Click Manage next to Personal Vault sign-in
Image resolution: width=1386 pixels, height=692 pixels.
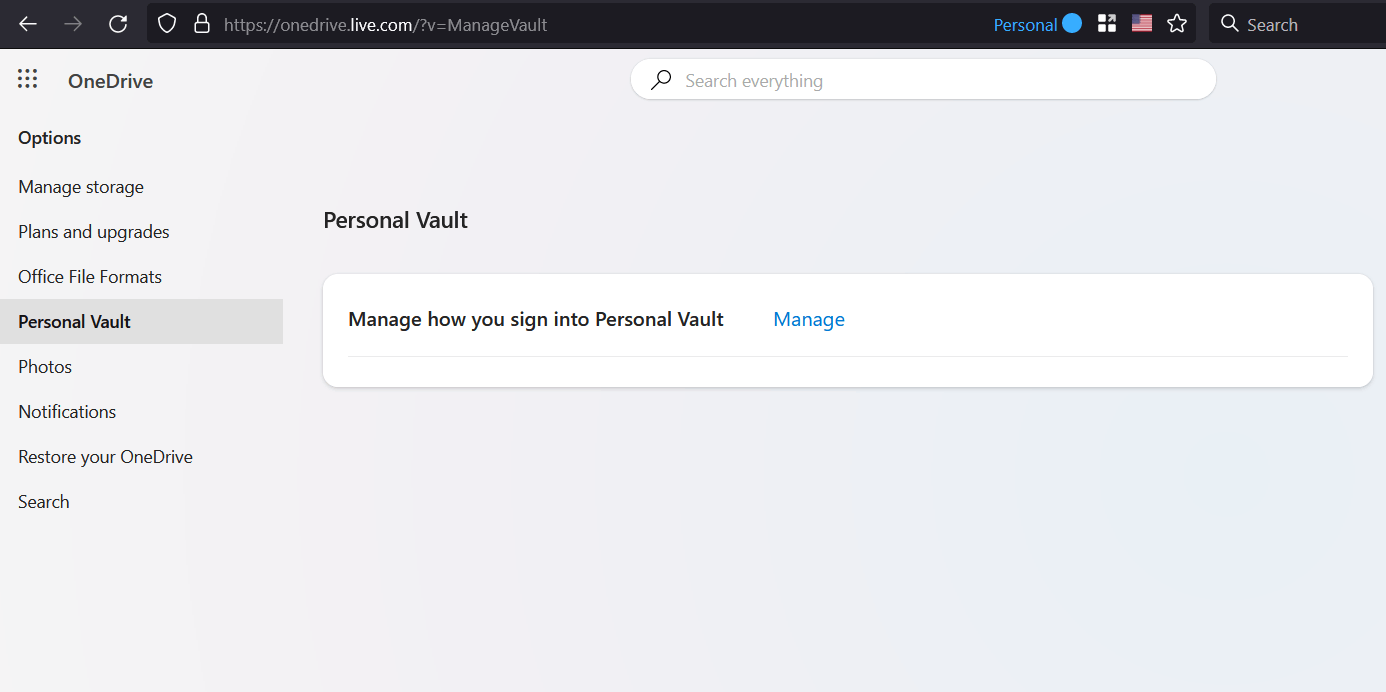click(x=809, y=318)
